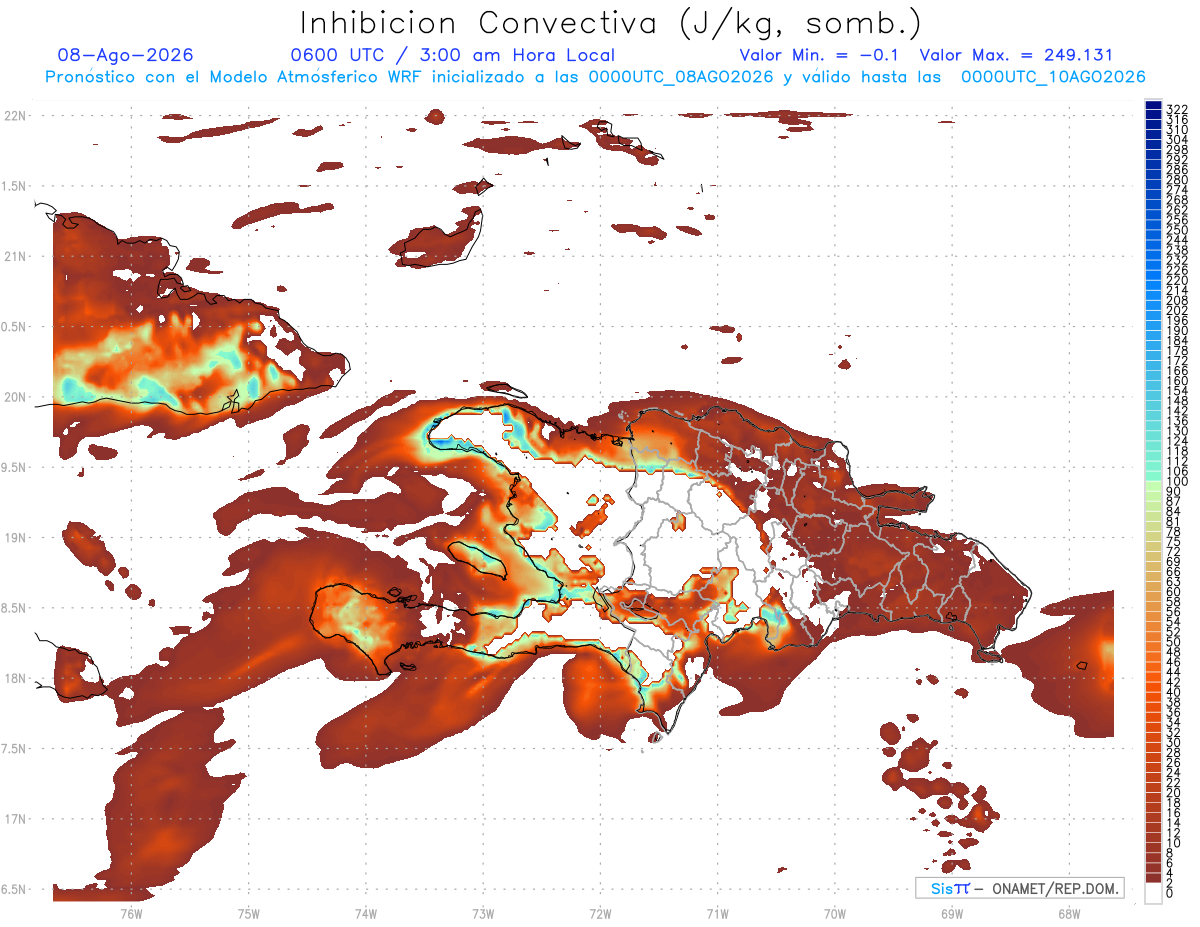Click the 17N latitude label
Image resolution: width=1200 pixels, height=927 pixels.
click(x=16, y=818)
